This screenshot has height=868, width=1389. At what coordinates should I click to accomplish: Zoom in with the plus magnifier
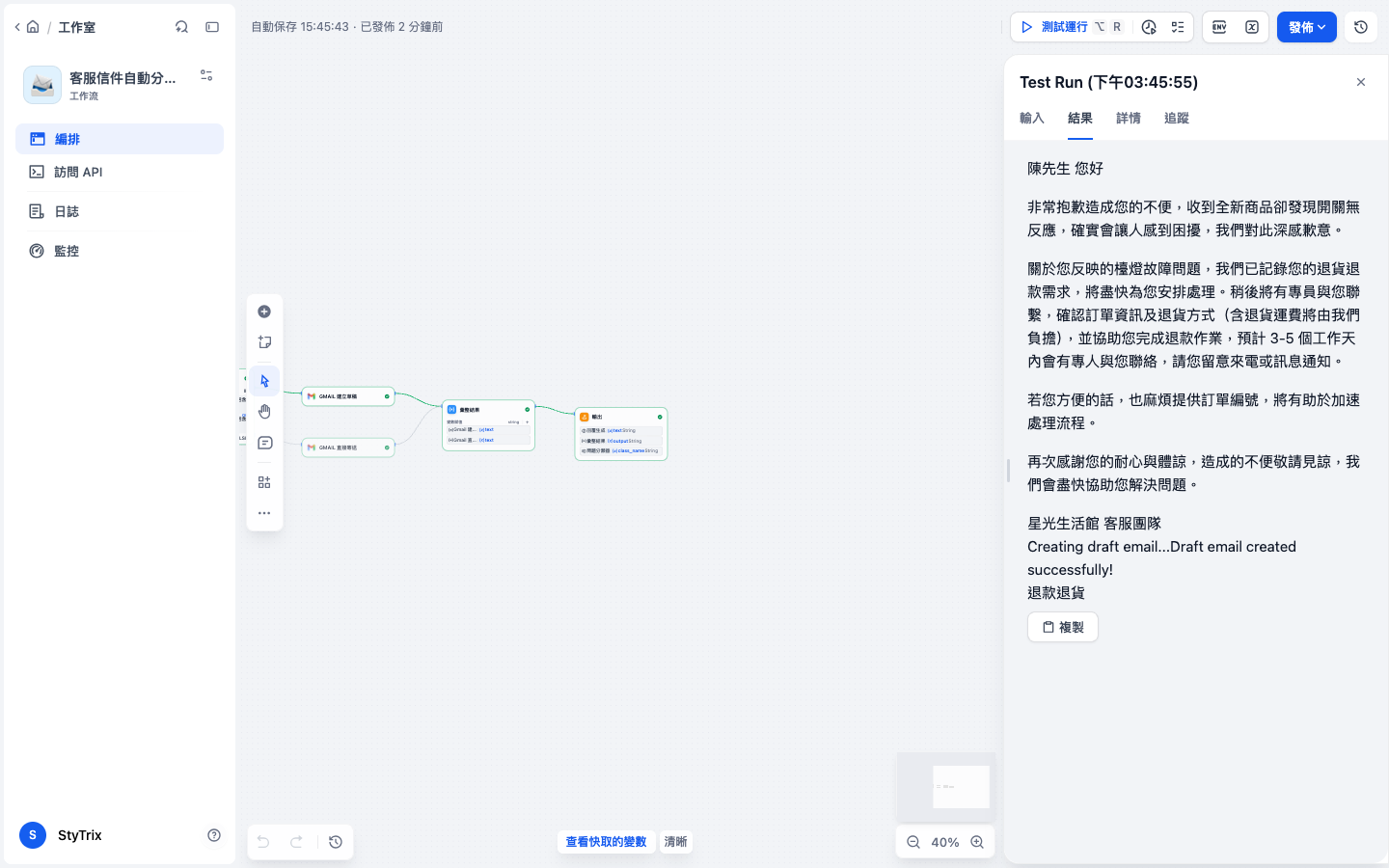(x=977, y=842)
